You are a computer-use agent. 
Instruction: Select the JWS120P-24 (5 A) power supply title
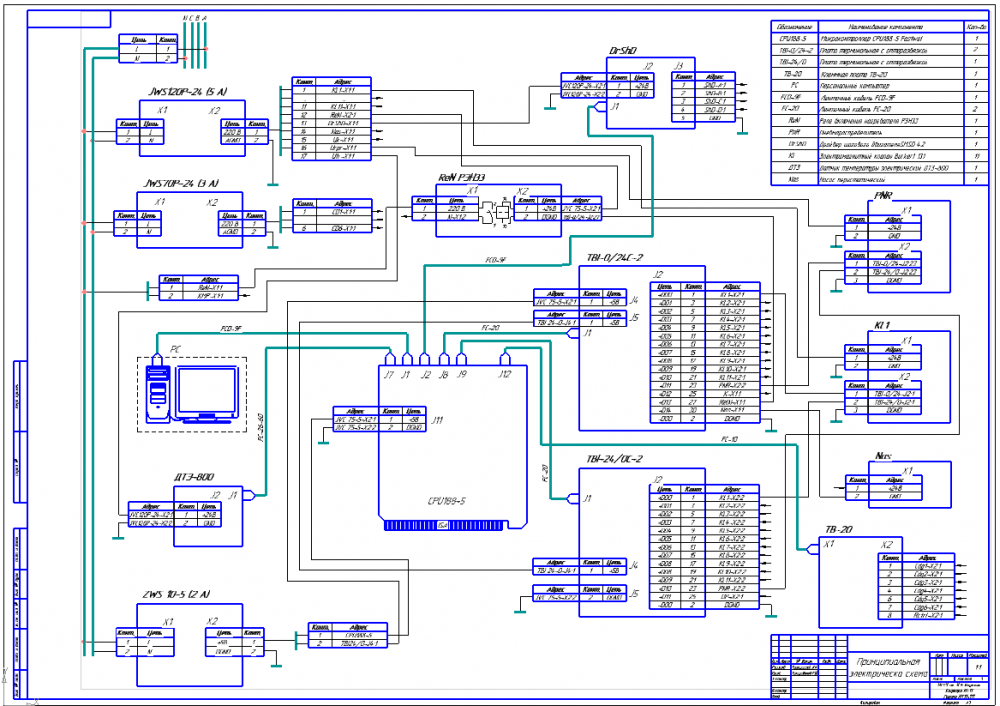(x=186, y=92)
